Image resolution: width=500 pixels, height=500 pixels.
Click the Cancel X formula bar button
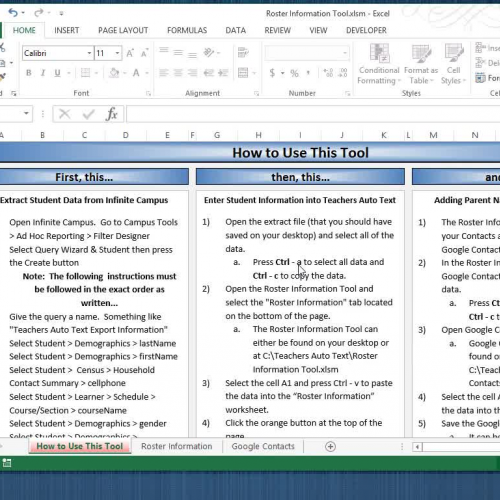(64, 114)
